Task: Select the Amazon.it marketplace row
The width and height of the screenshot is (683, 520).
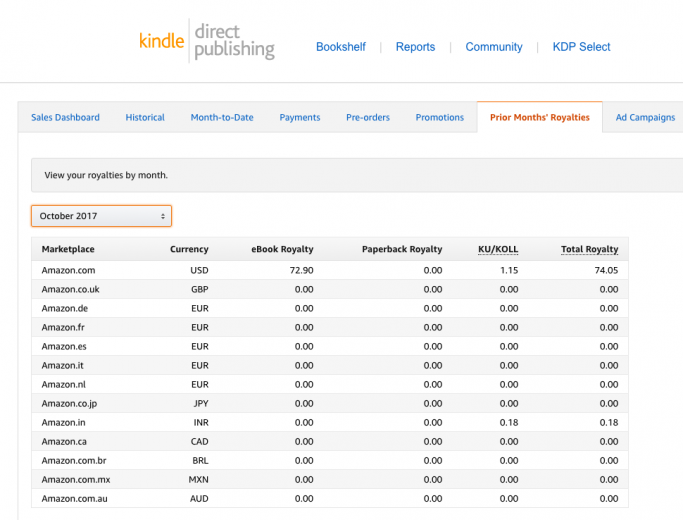Action: 330,365
